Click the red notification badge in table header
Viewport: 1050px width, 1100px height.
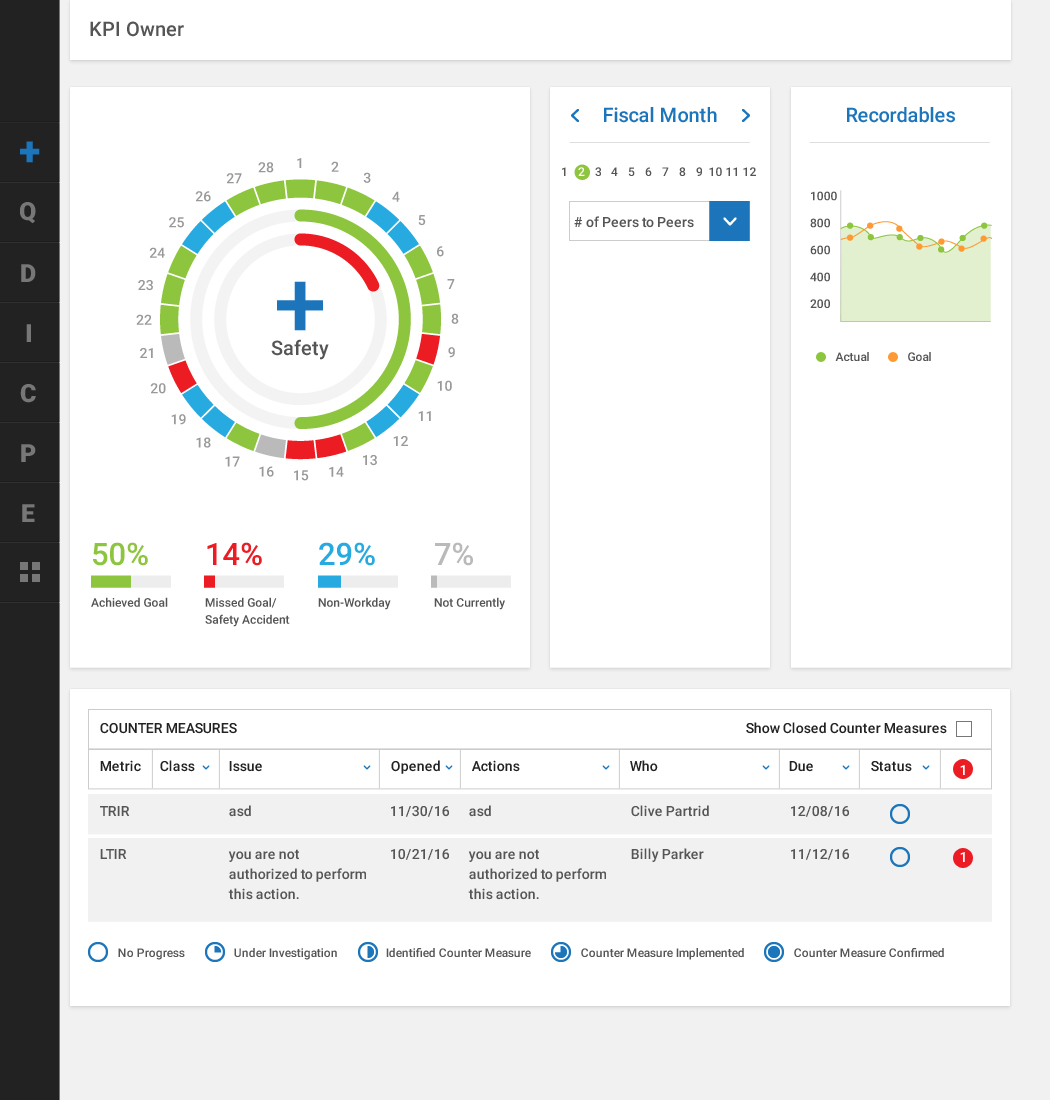(962, 769)
